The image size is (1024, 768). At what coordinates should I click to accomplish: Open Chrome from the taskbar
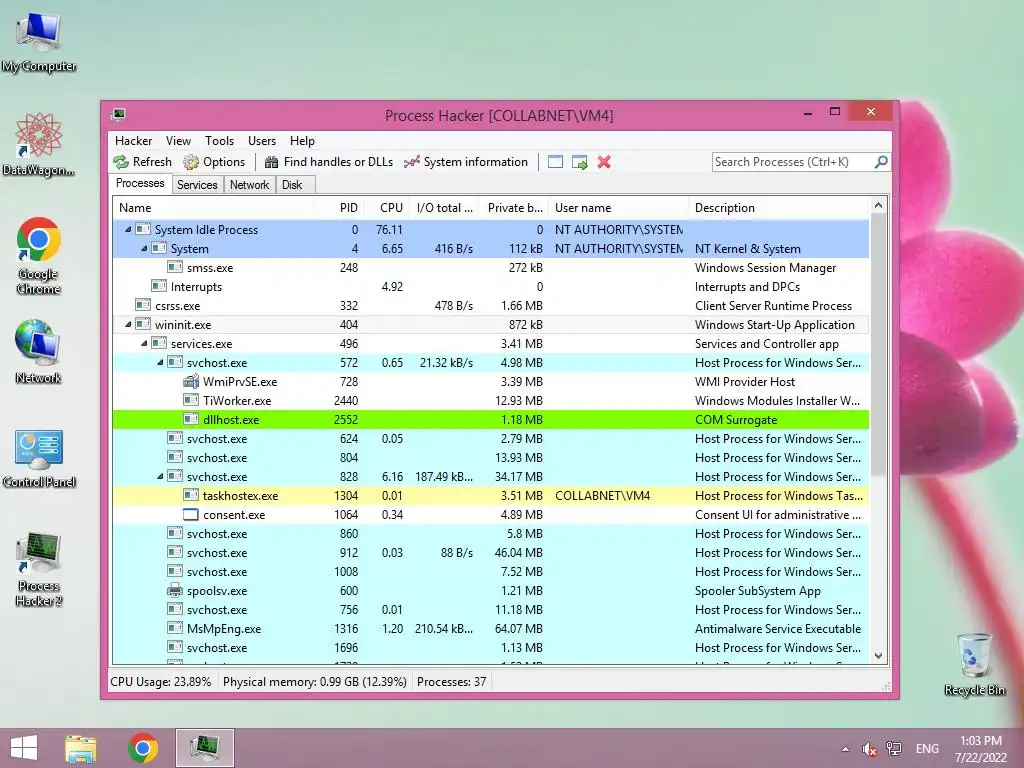[x=143, y=748]
